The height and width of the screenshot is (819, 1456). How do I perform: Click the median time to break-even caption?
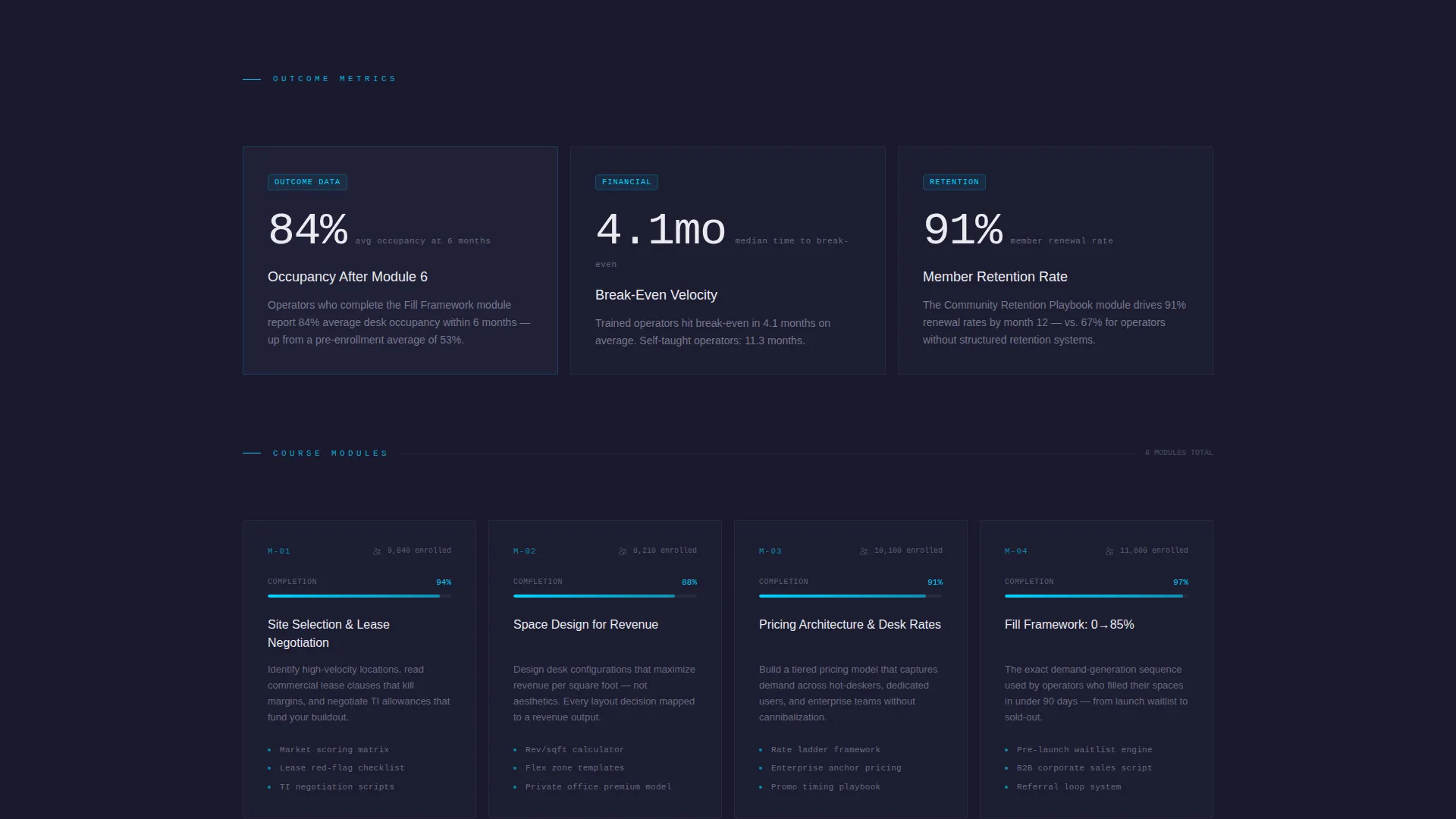point(792,241)
